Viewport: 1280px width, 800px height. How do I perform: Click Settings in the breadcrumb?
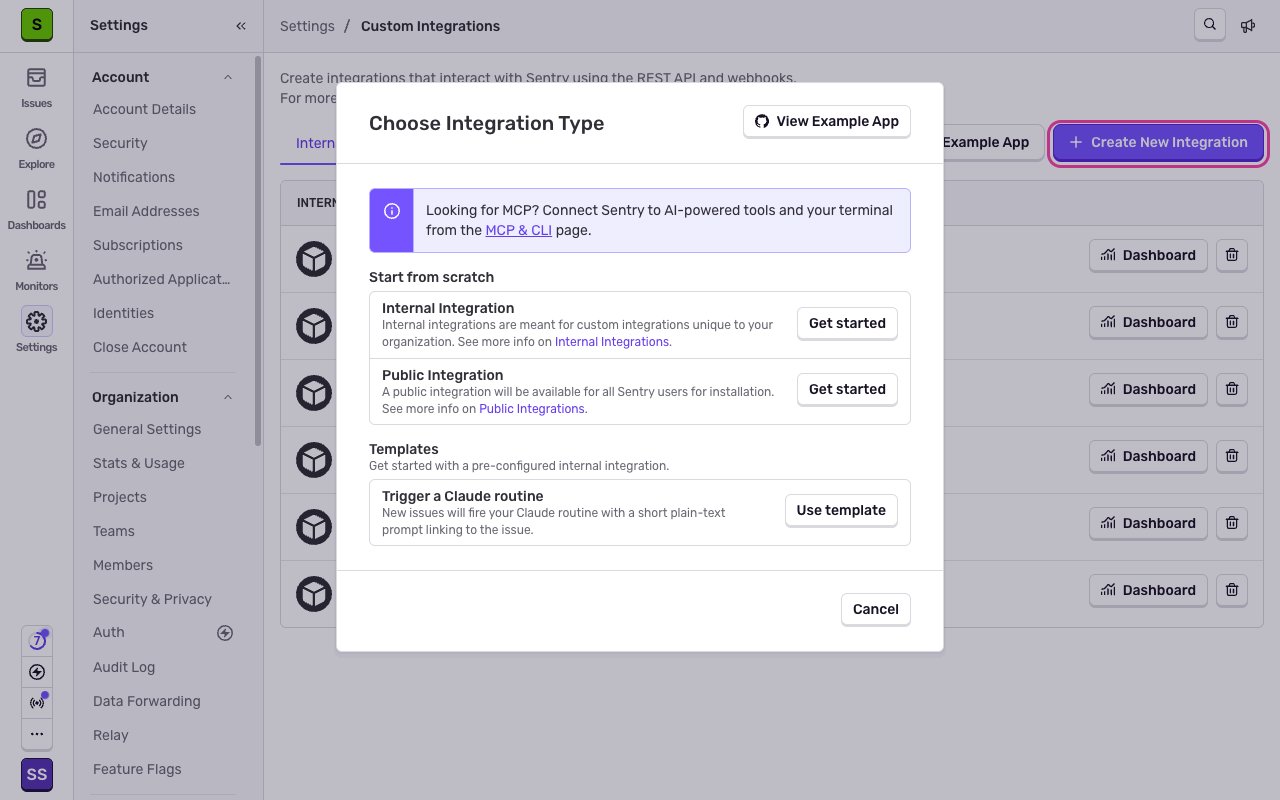307,26
